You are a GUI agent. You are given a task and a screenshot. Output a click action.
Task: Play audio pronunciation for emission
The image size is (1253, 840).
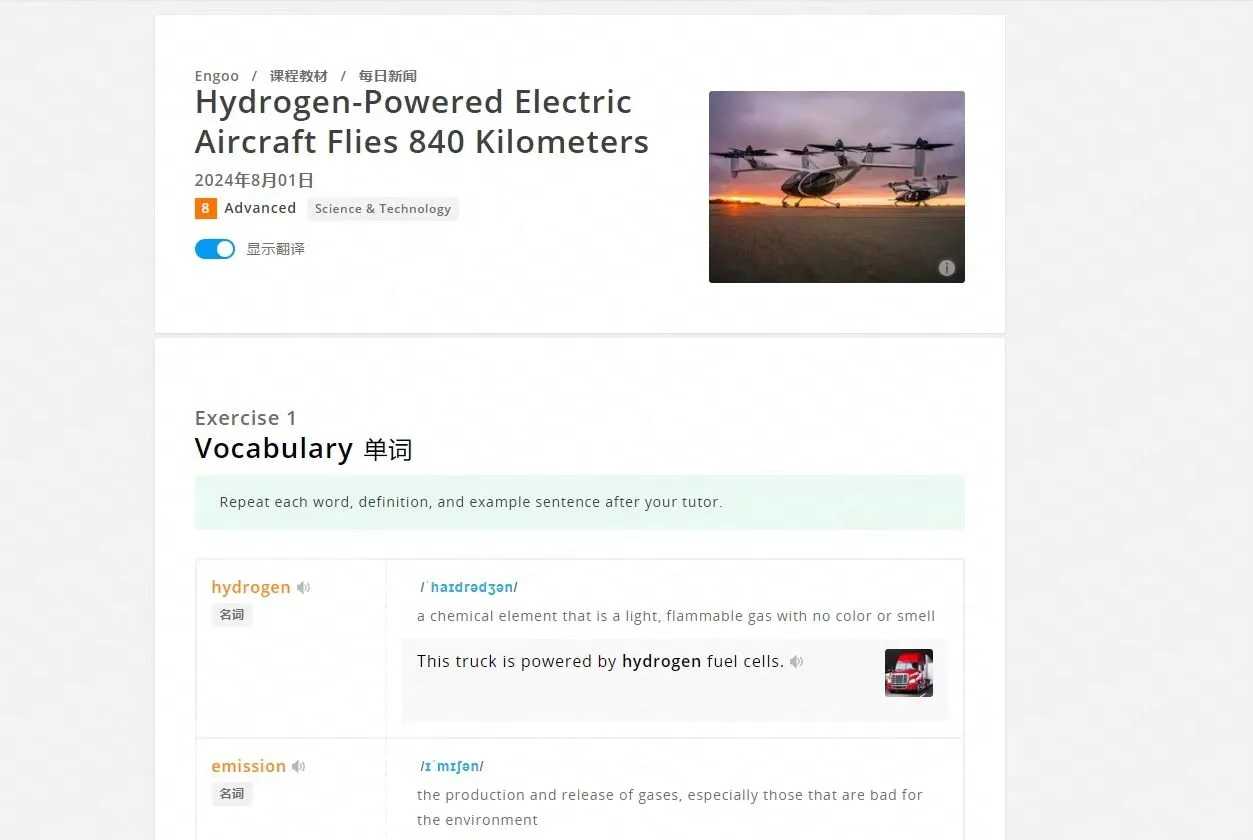(298, 767)
